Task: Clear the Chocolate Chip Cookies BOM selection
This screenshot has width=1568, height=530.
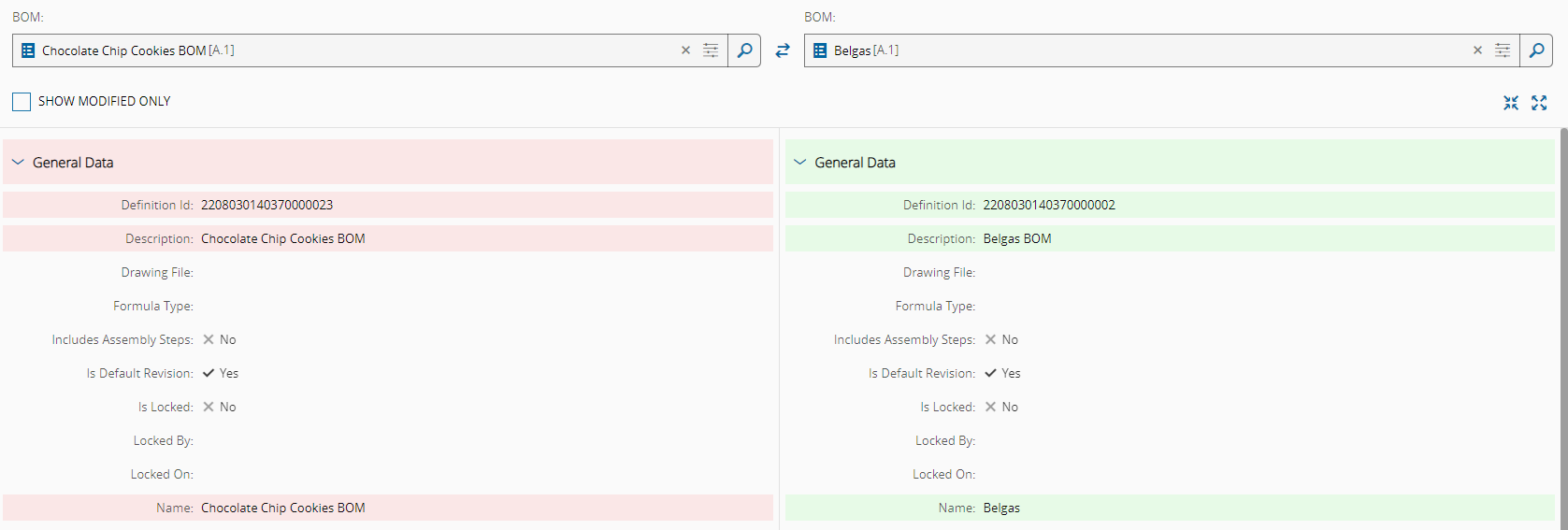Action: pos(685,50)
